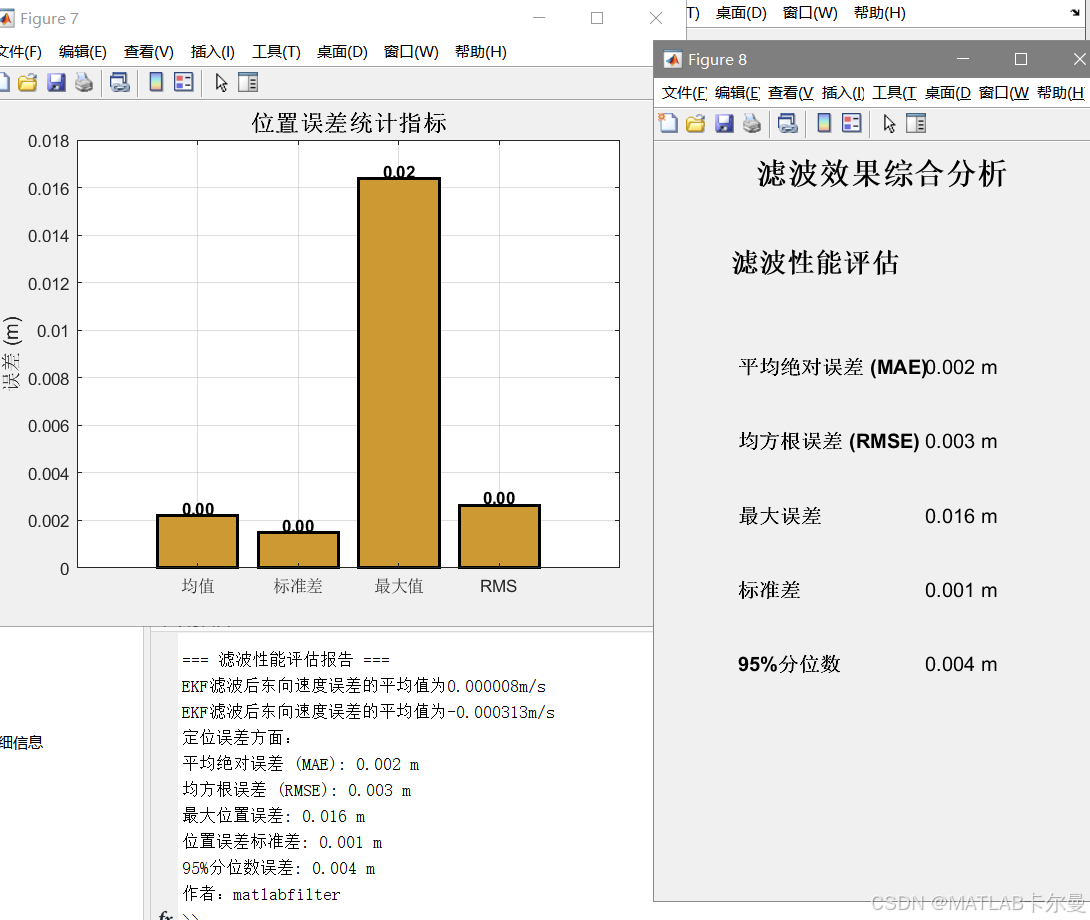Click the command prompt input line

point(417,915)
